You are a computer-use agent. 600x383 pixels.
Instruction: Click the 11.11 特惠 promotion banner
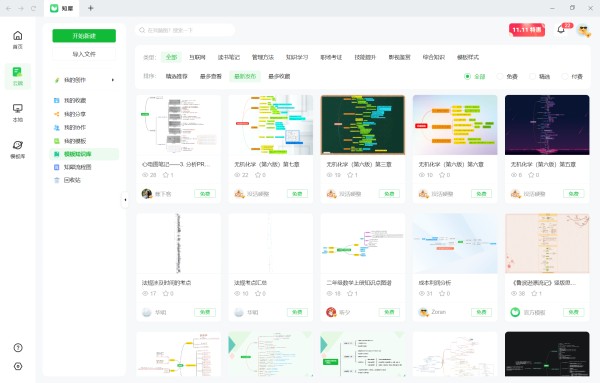pos(527,29)
